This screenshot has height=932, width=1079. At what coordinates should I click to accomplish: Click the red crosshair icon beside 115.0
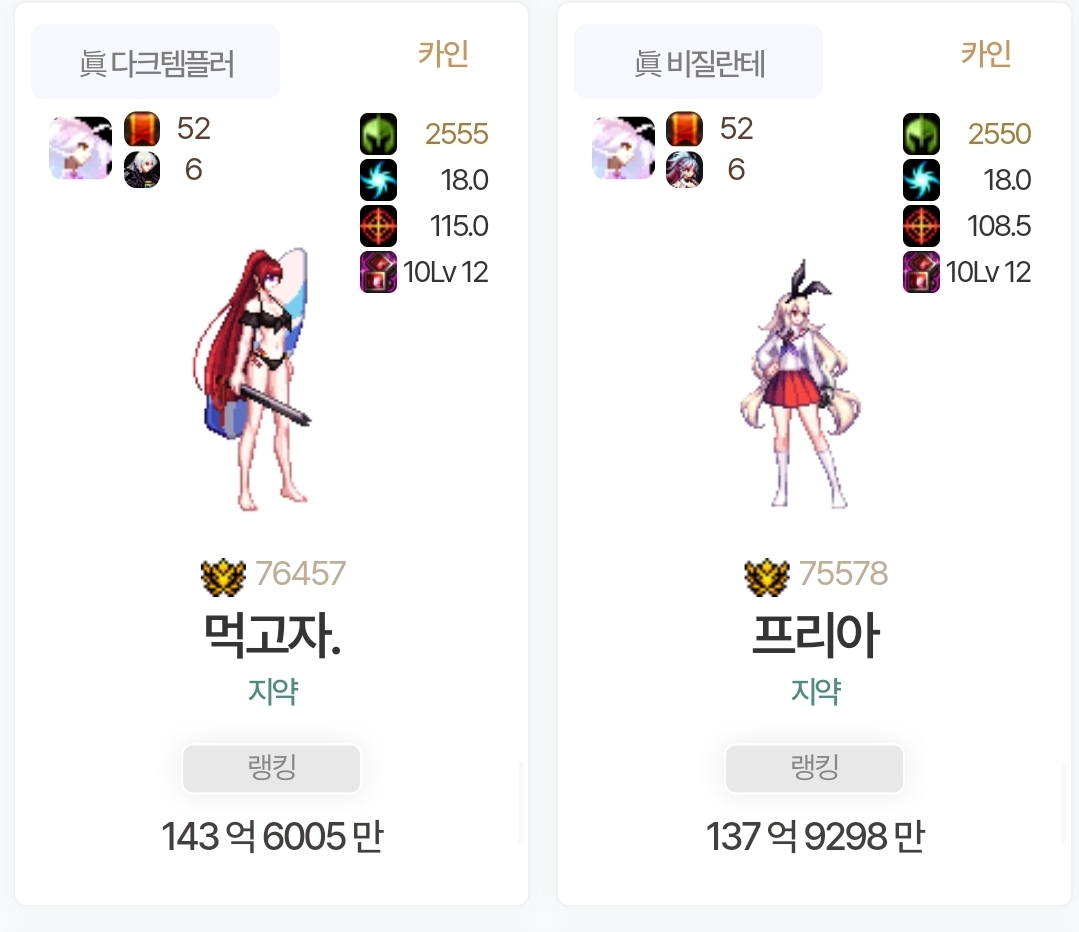(x=378, y=226)
